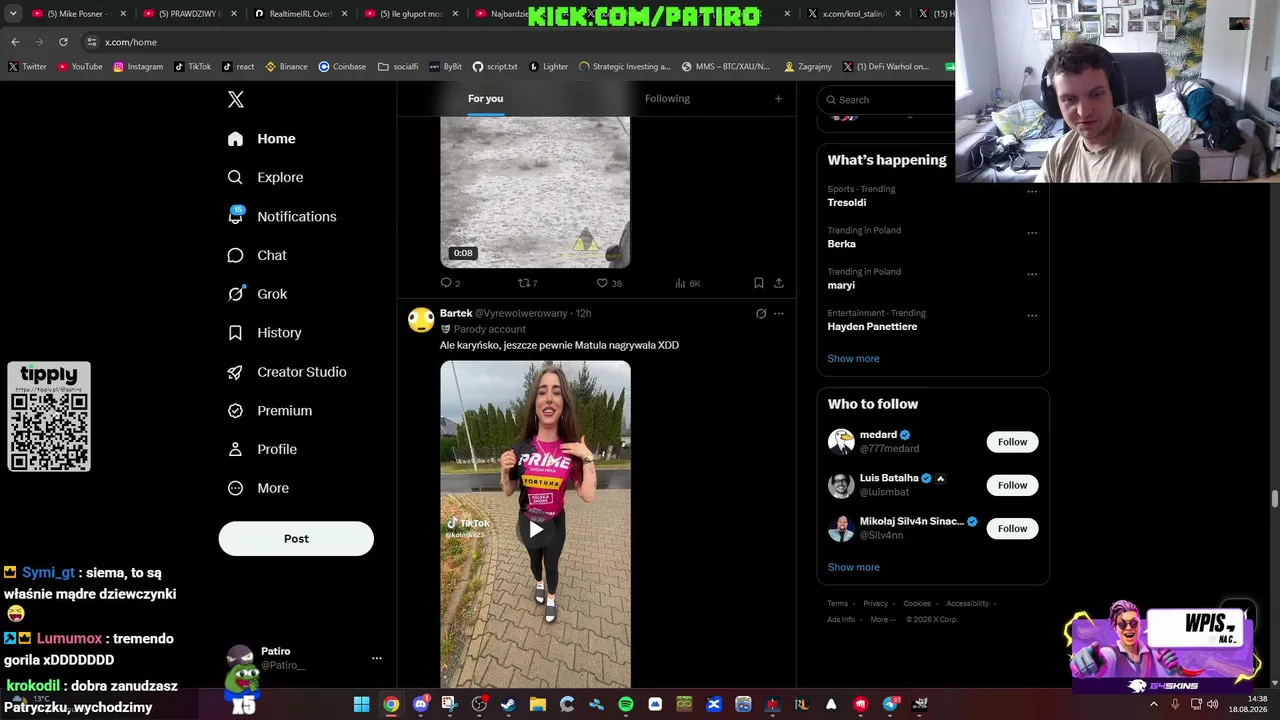Open Bartek's profile avatar
Image resolution: width=1280 pixels, height=720 pixels.
click(x=421, y=320)
